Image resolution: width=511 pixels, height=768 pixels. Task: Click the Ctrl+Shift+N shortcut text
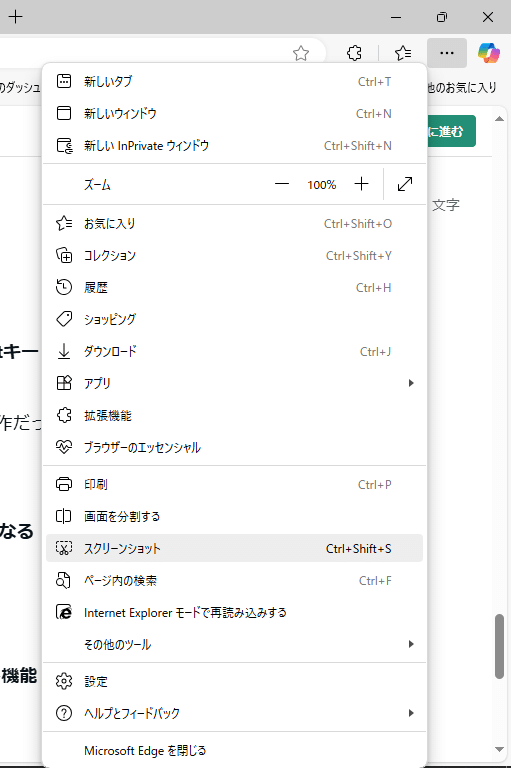coord(358,146)
